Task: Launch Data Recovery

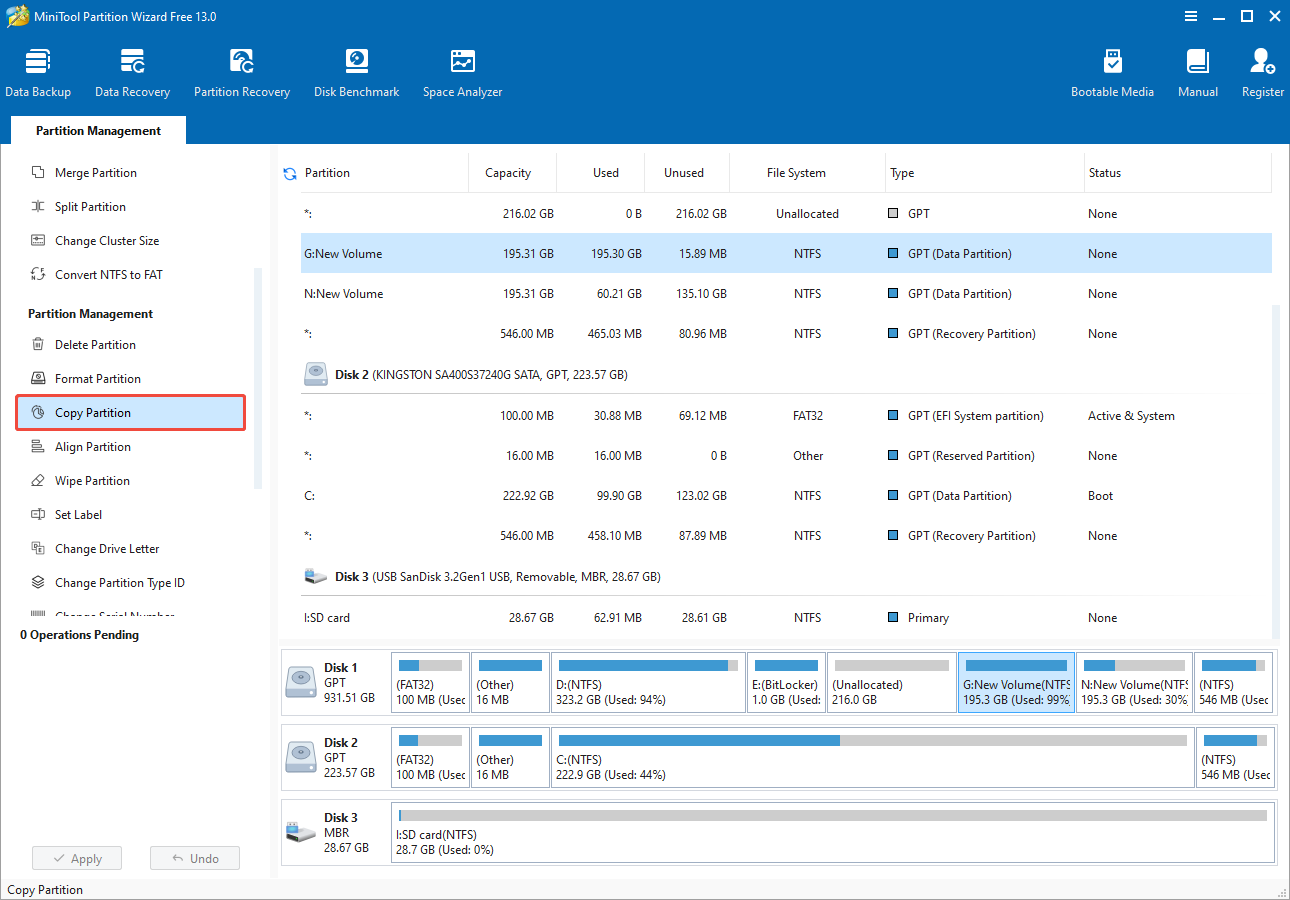Action: 132,70
